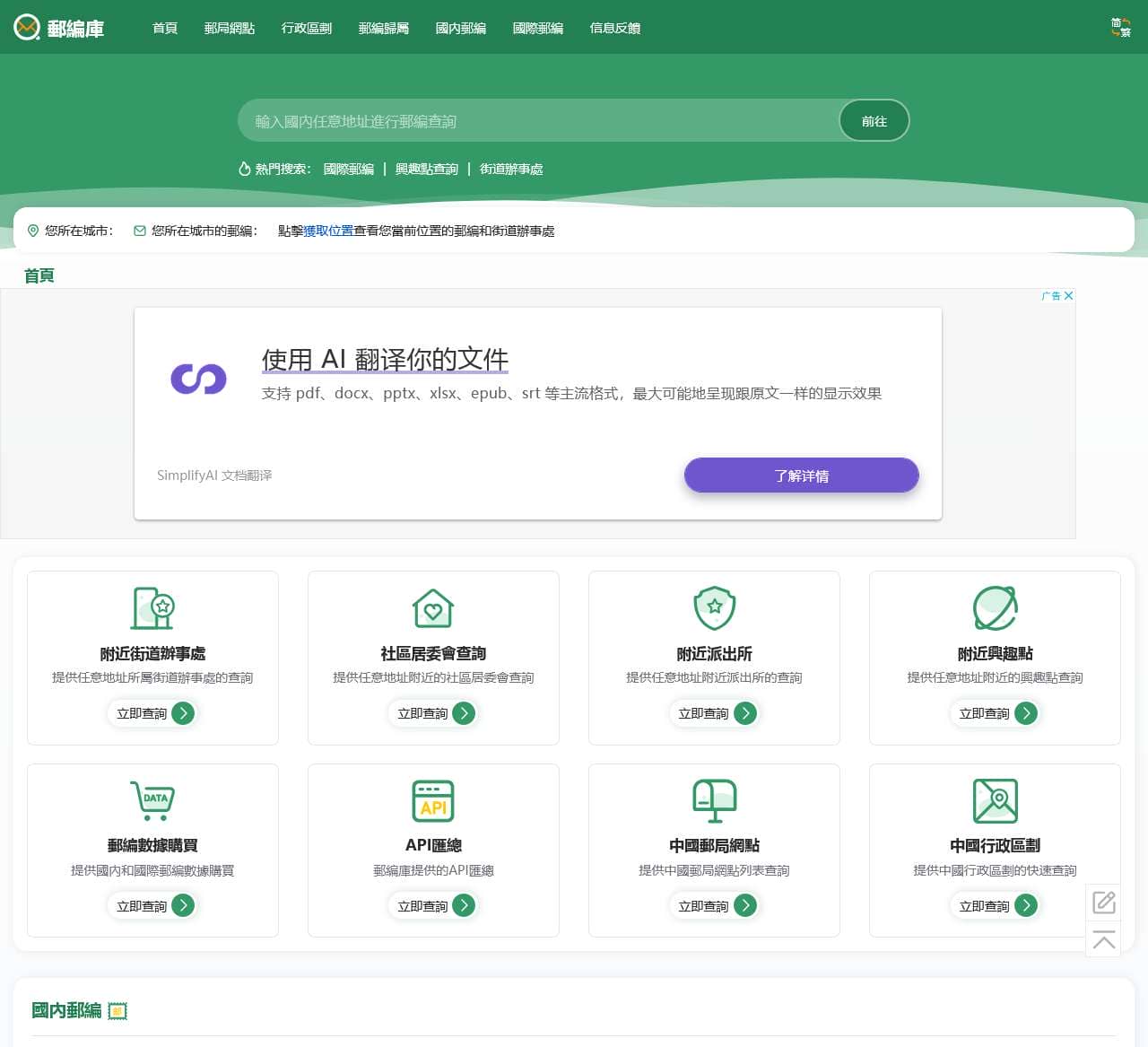
Task: Click 立即查詢 arrow under API匯總
Action: 464,905
